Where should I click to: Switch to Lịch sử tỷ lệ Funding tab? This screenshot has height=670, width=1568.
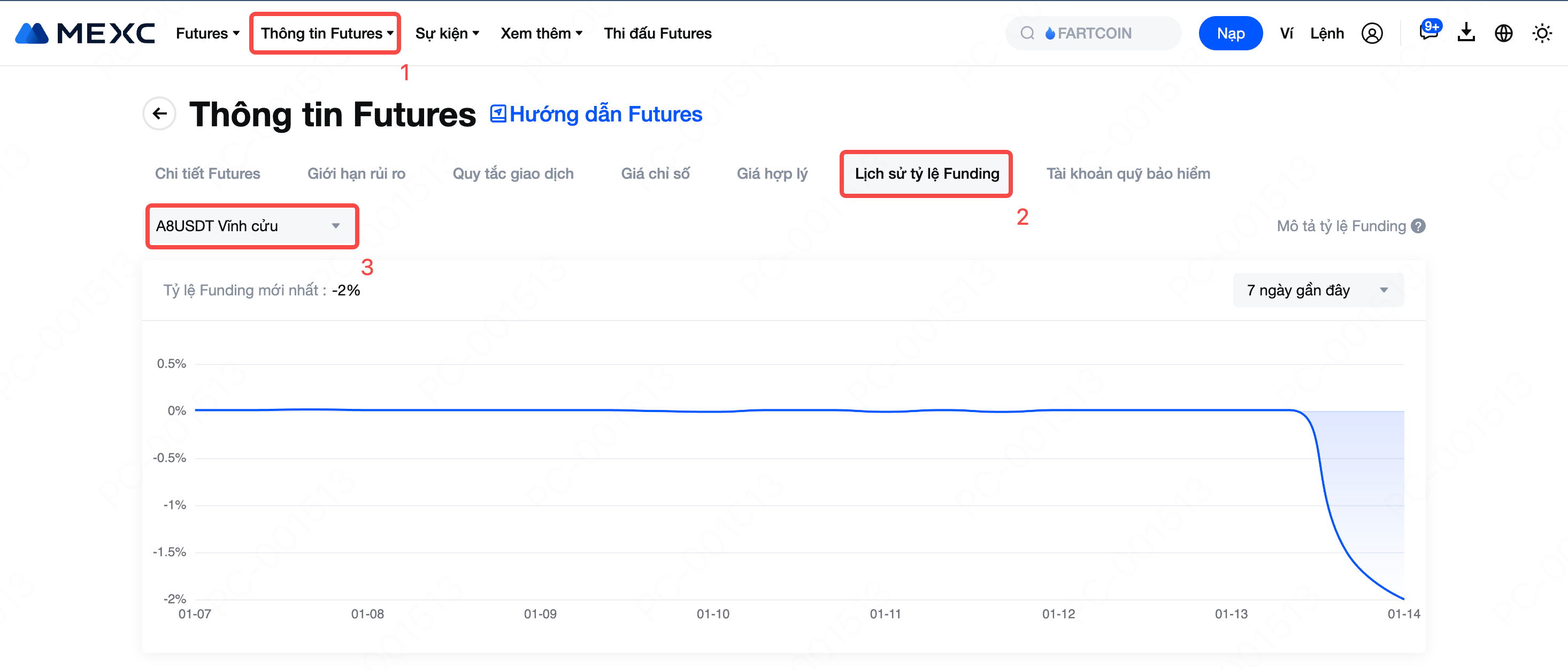click(926, 173)
